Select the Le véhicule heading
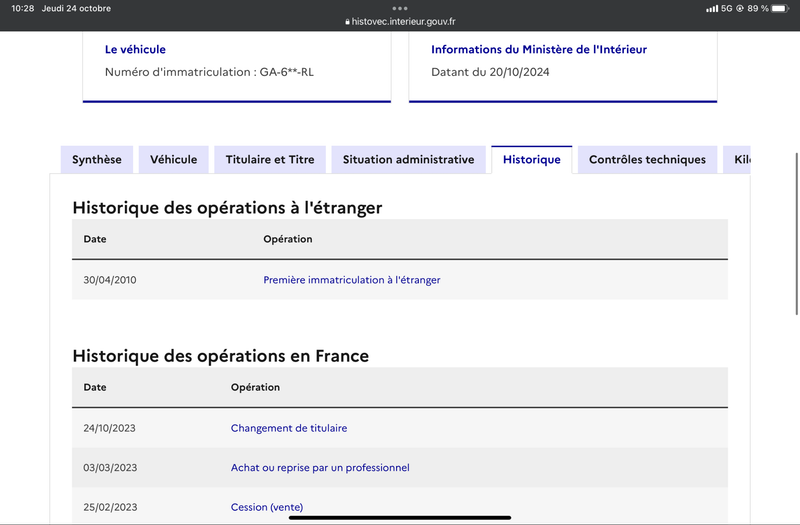 (135, 49)
